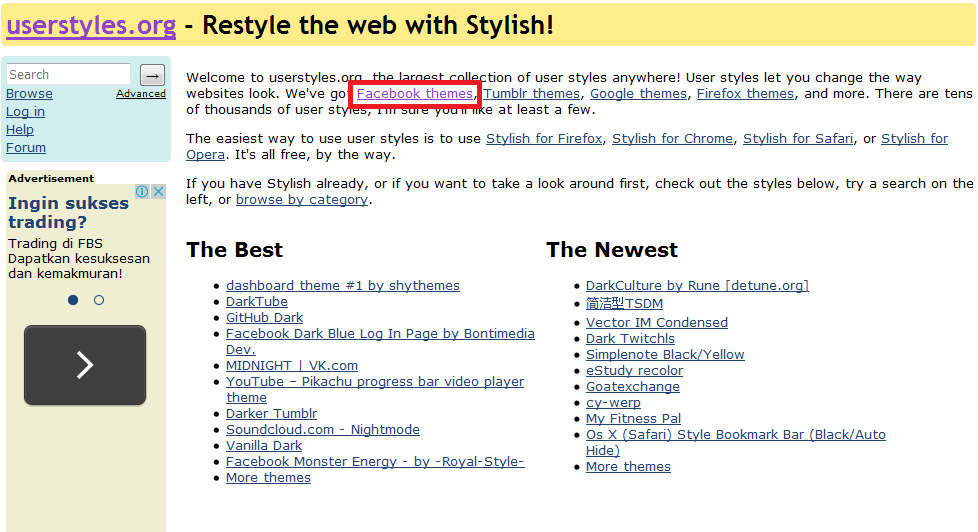Open Vanilla Dark style link

pos(264,446)
